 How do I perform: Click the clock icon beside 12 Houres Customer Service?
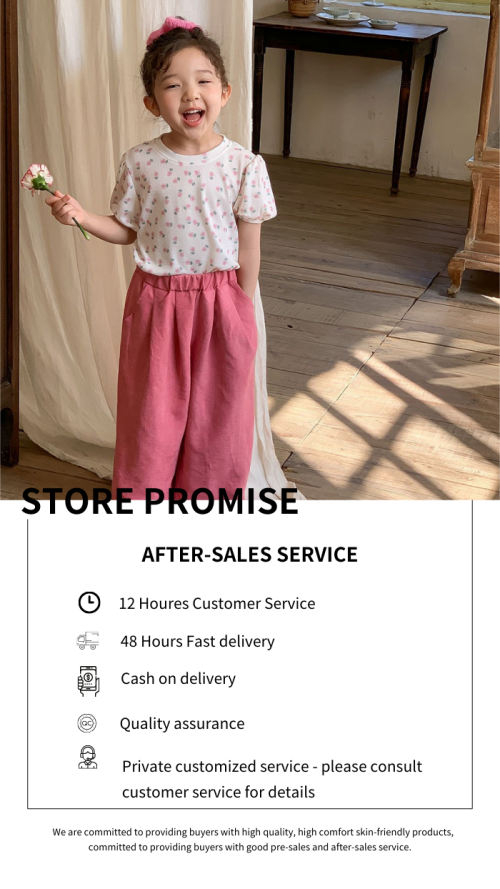(x=89, y=602)
